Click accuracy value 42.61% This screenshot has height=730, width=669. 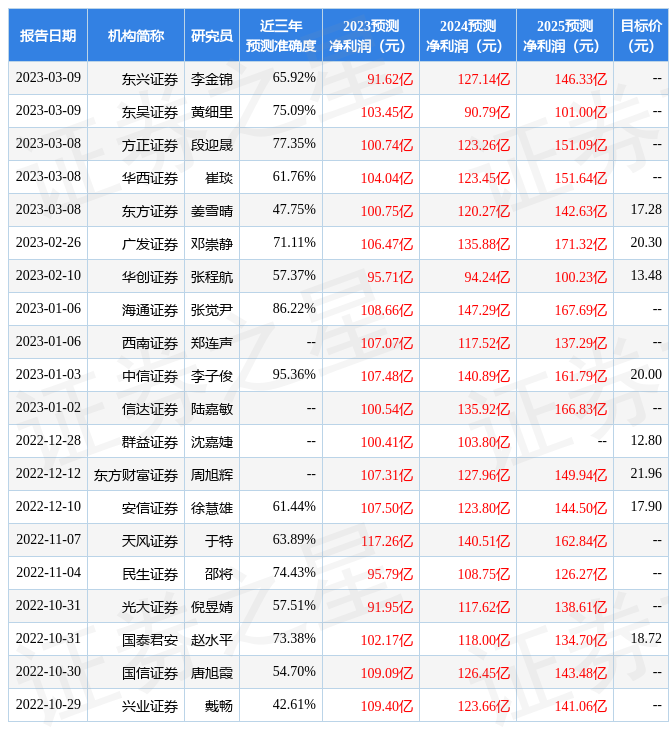[x=294, y=704]
